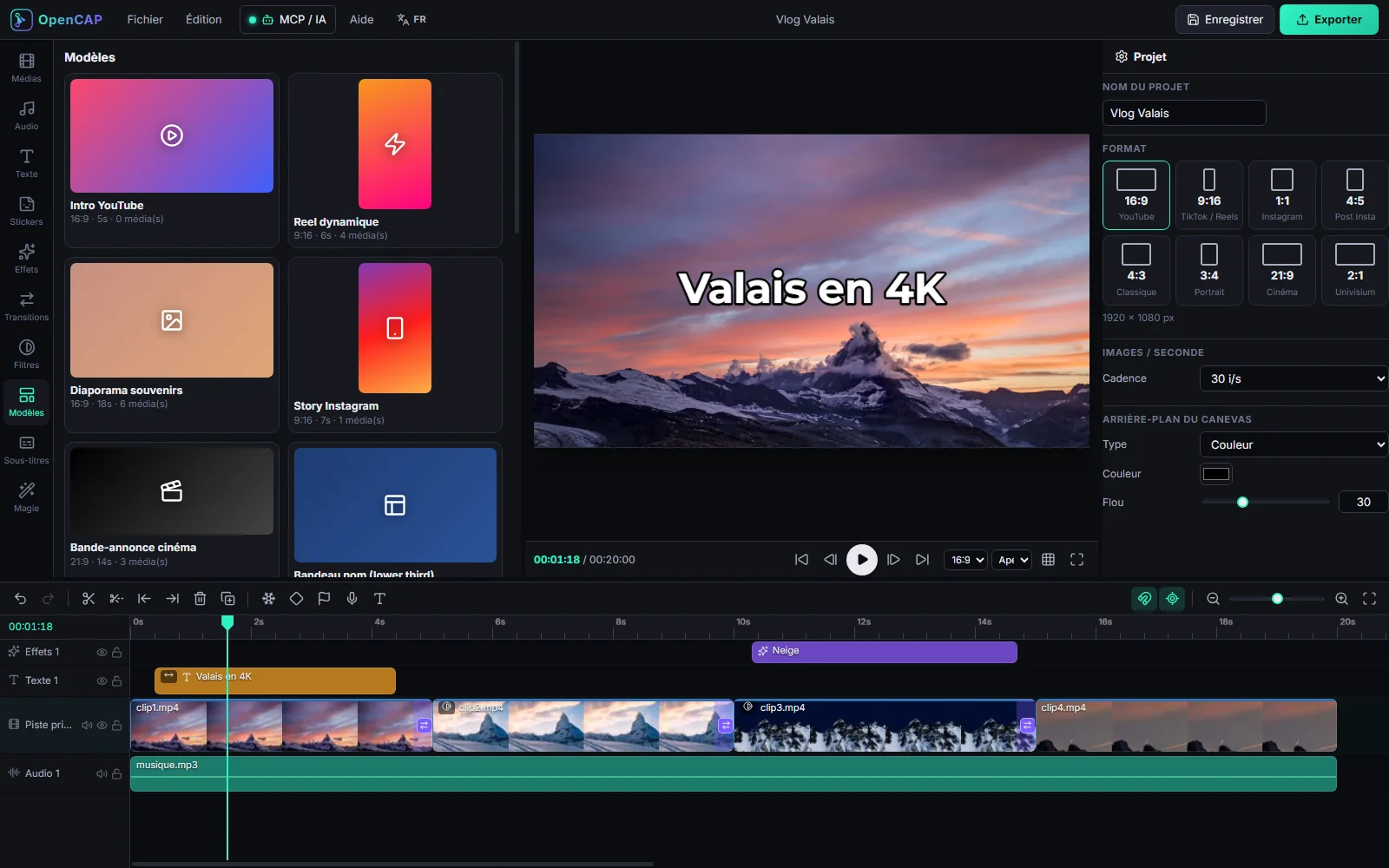The height and width of the screenshot is (868, 1389).
Task: Open the FR language selector
Action: (x=411, y=19)
